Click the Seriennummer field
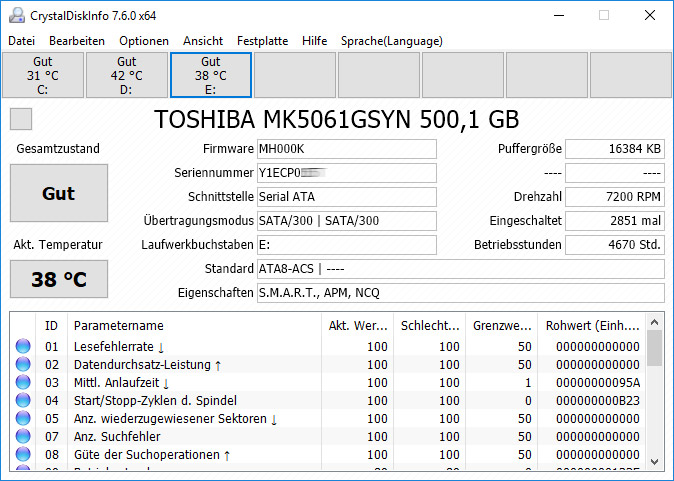This screenshot has height=481, width=674. click(347, 173)
